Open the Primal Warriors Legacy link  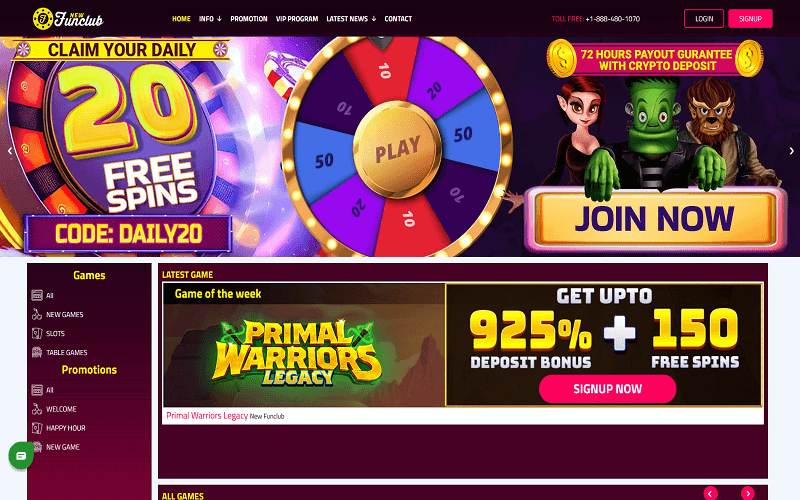tap(207, 416)
